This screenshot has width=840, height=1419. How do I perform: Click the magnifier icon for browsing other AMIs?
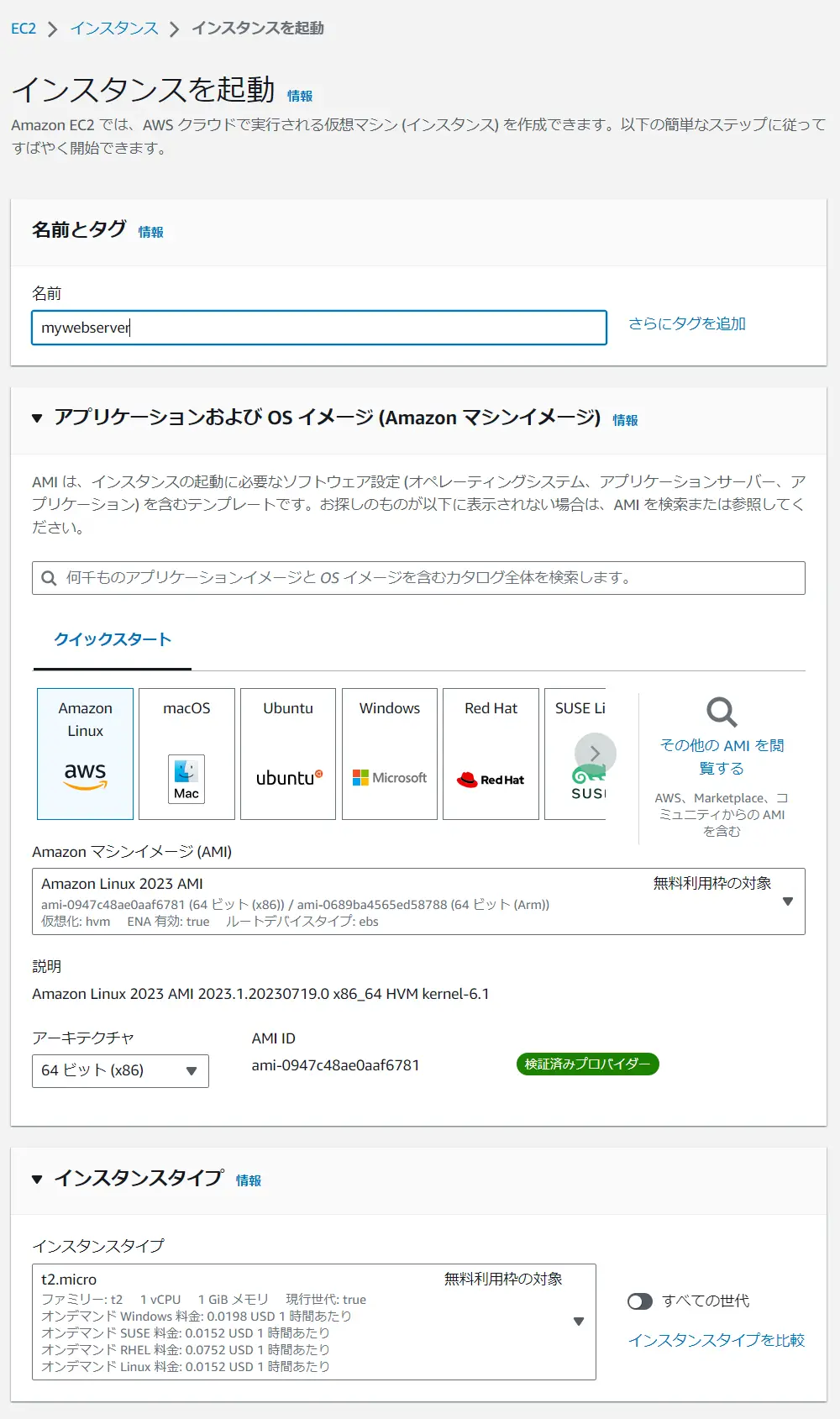pos(722,712)
